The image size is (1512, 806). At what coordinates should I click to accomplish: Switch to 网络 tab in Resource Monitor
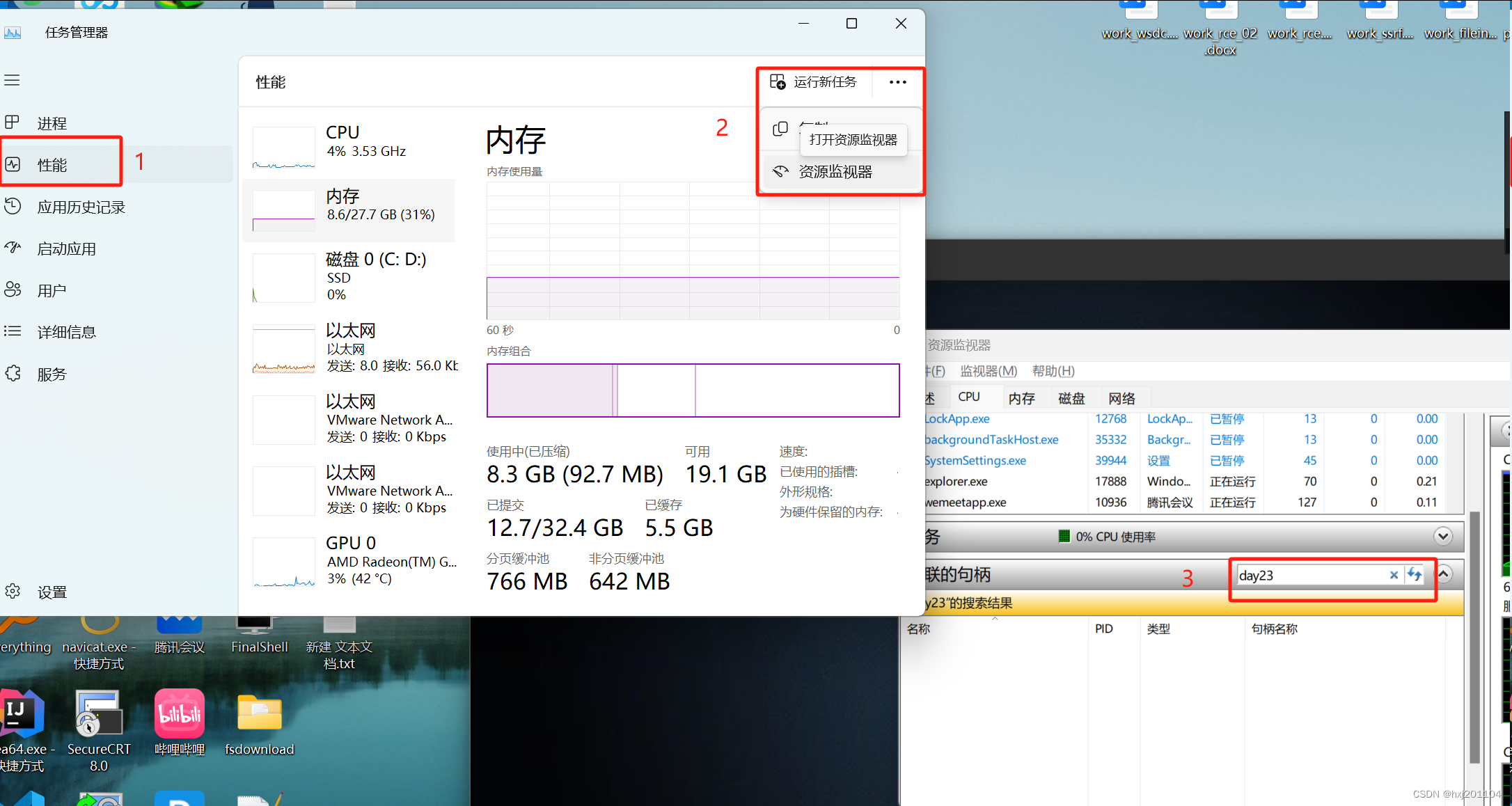click(x=1121, y=398)
